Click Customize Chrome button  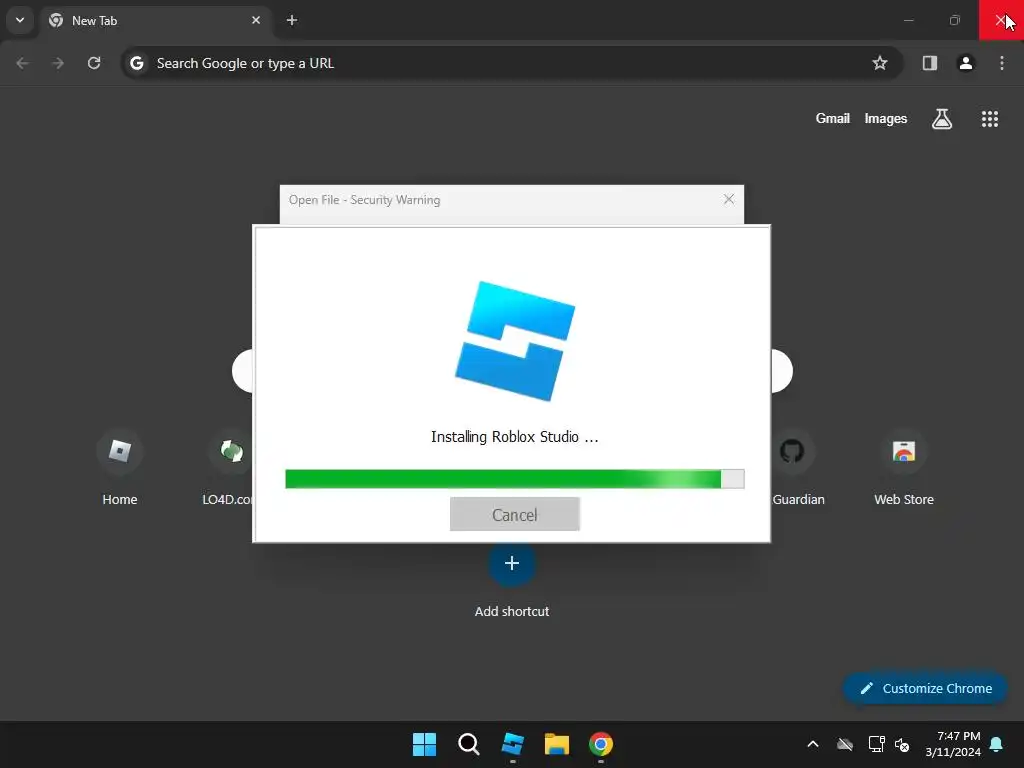(x=925, y=688)
